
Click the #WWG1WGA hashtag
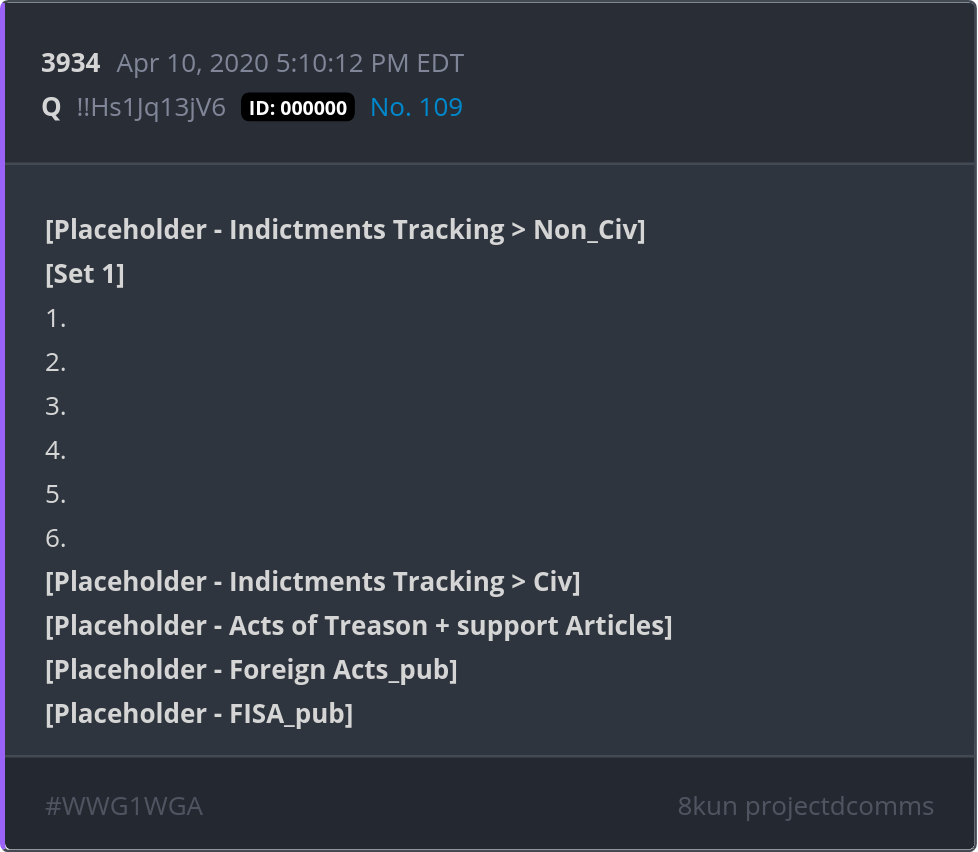(124, 806)
